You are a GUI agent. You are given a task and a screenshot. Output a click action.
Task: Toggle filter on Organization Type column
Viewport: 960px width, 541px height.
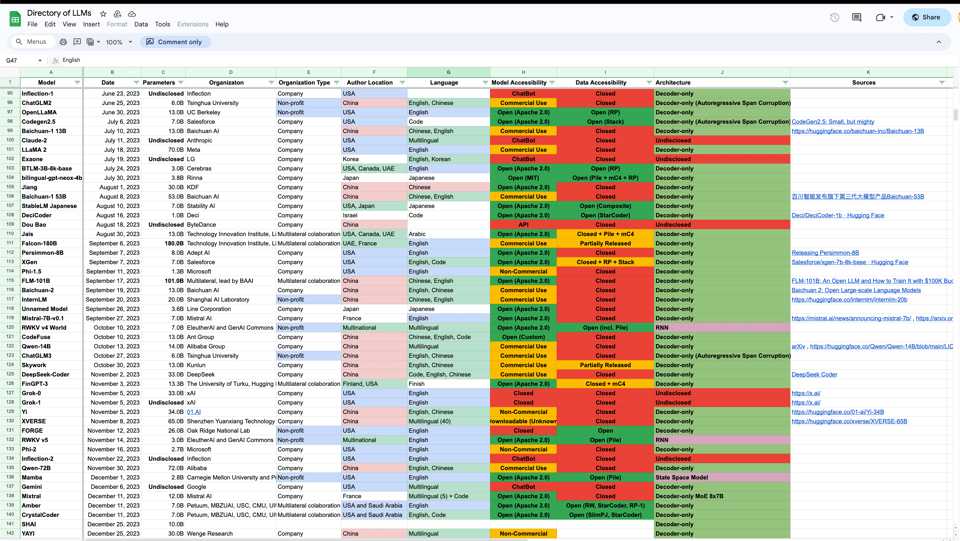pos(336,83)
